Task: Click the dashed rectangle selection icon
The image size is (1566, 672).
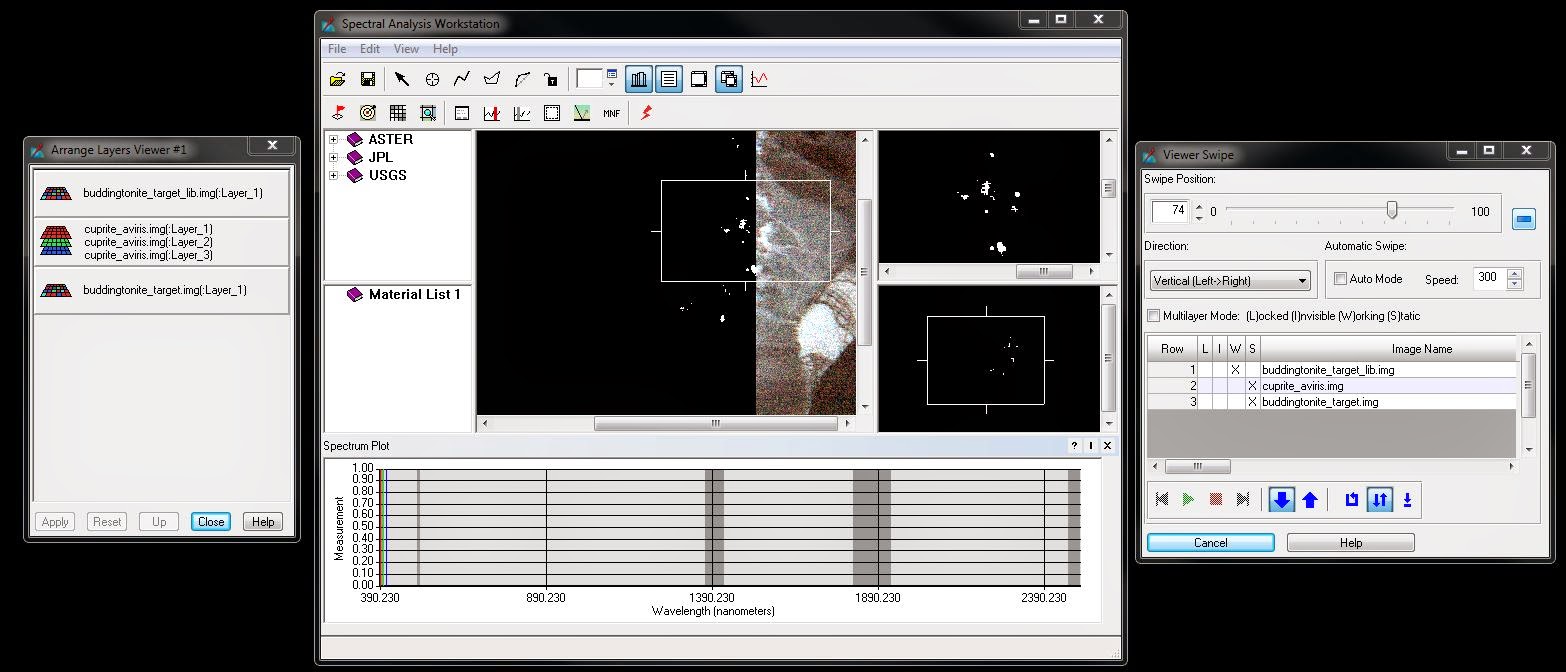Action: (x=551, y=113)
